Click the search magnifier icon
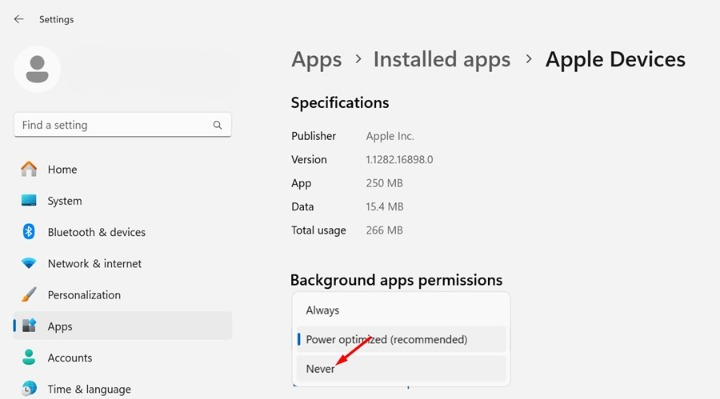 (x=217, y=125)
